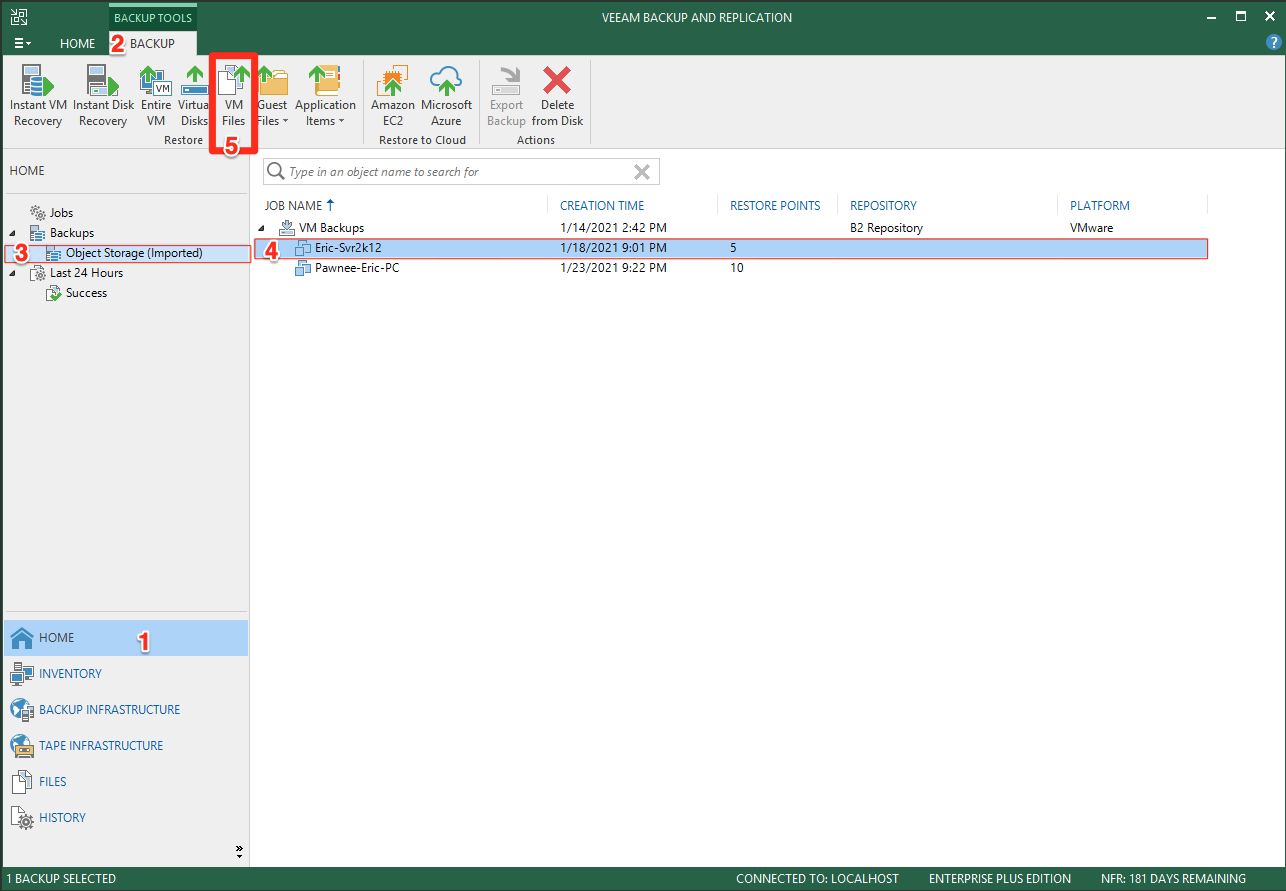
Task: Open the Application Items dropdown
Action: coord(325,96)
